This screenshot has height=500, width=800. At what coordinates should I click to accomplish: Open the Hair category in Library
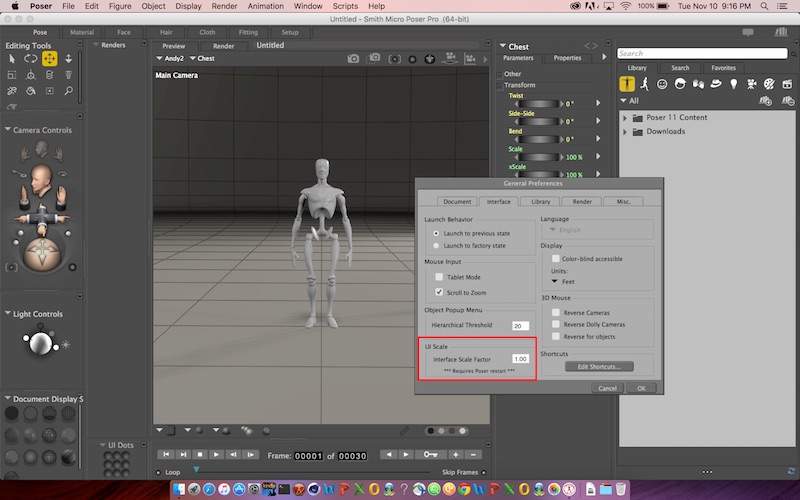point(680,84)
